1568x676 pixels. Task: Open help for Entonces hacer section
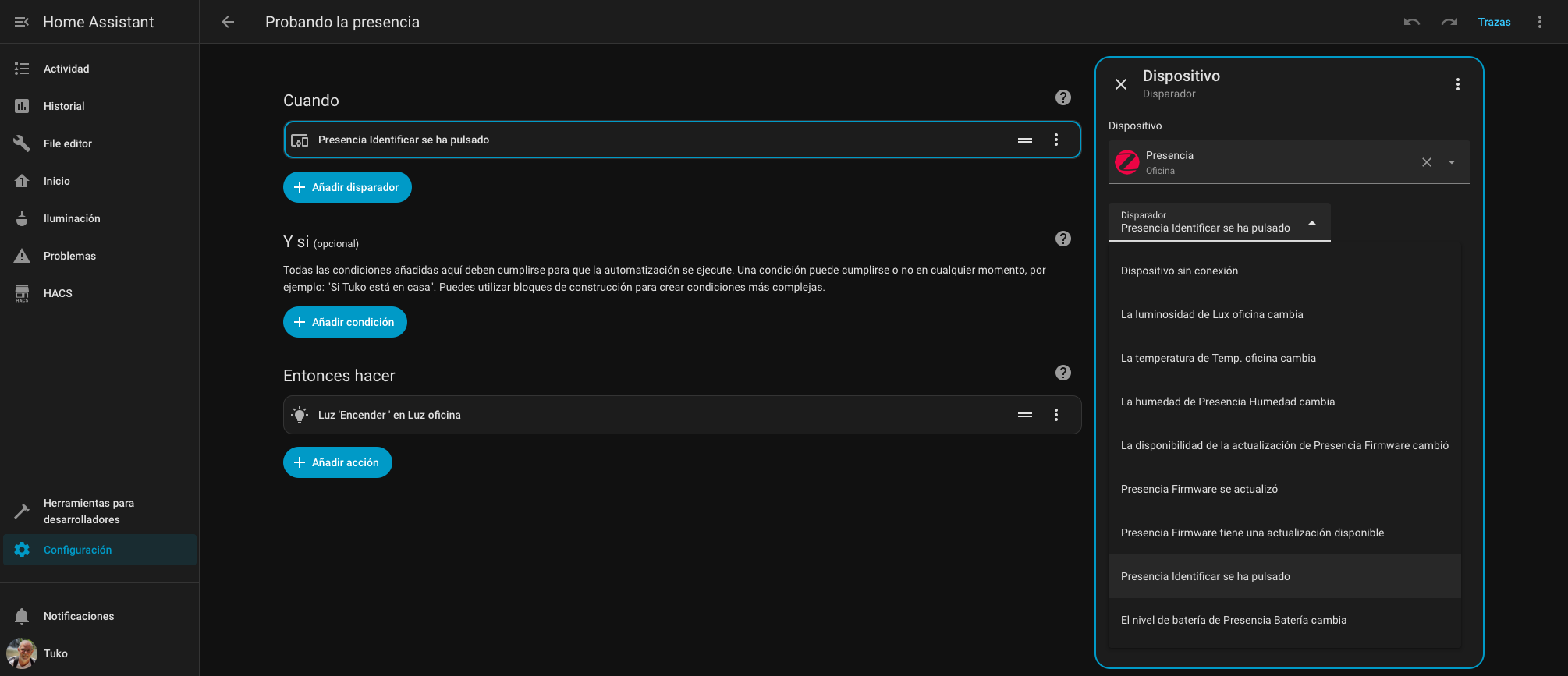coord(1062,373)
